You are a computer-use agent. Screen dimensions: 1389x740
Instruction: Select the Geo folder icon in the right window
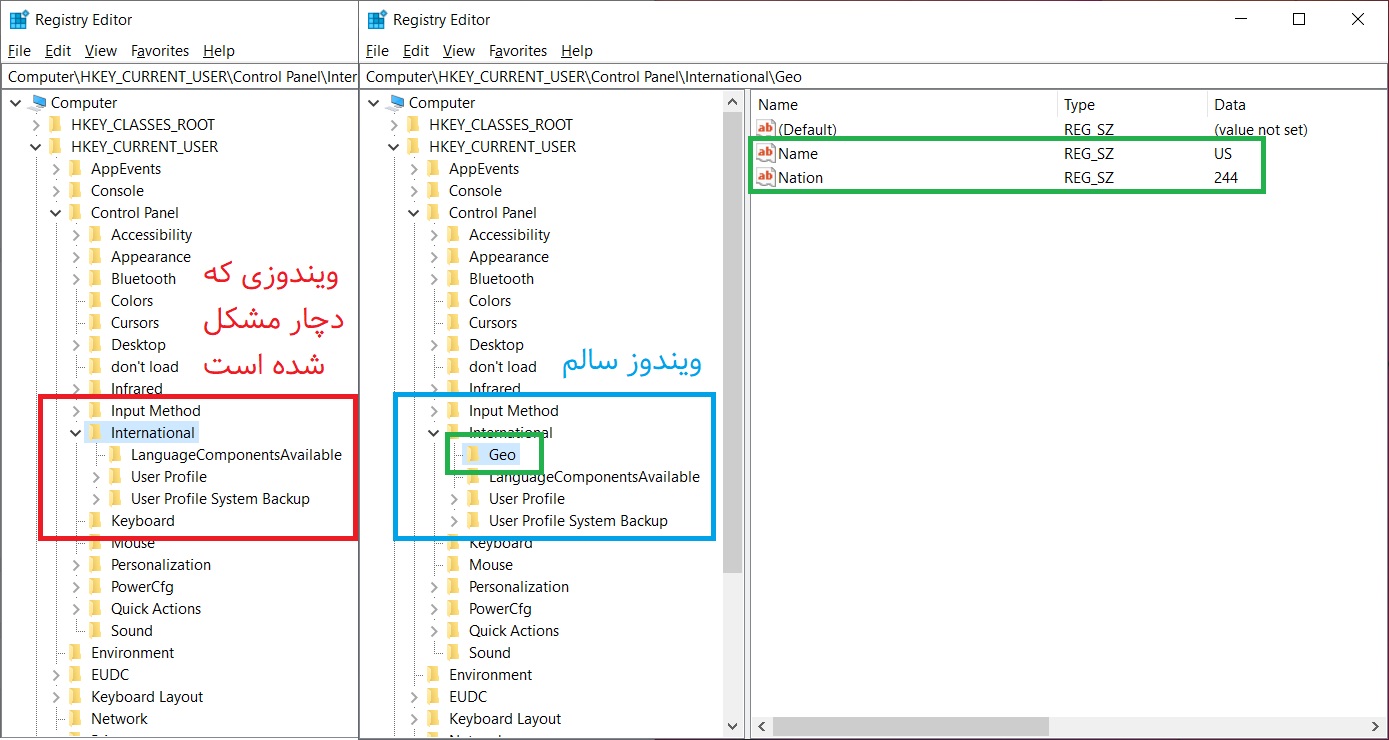tap(473, 455)
